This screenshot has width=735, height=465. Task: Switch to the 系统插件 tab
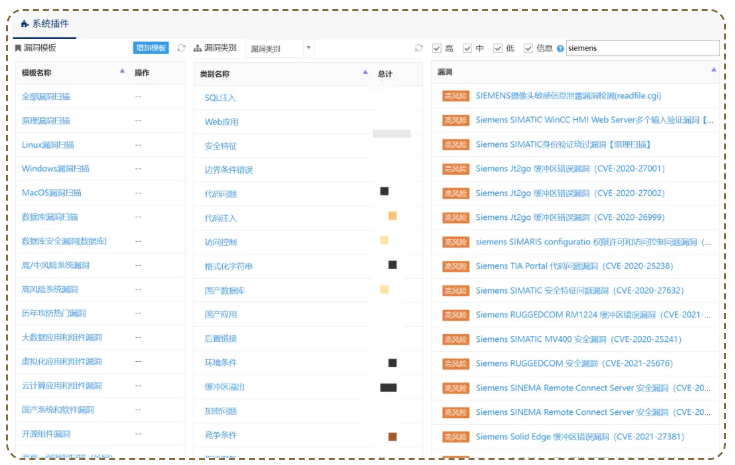click(x=50, y=22)
